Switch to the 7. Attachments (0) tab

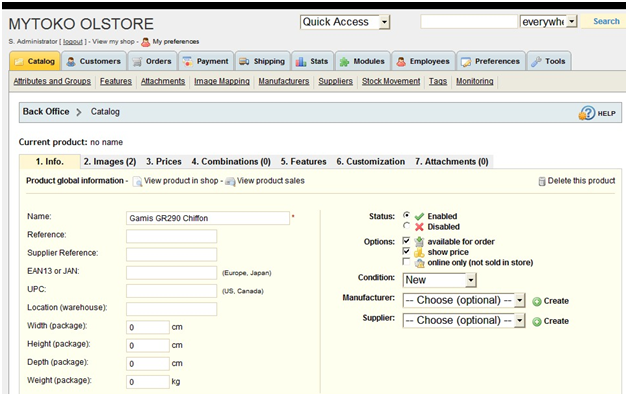pos(451,162)
